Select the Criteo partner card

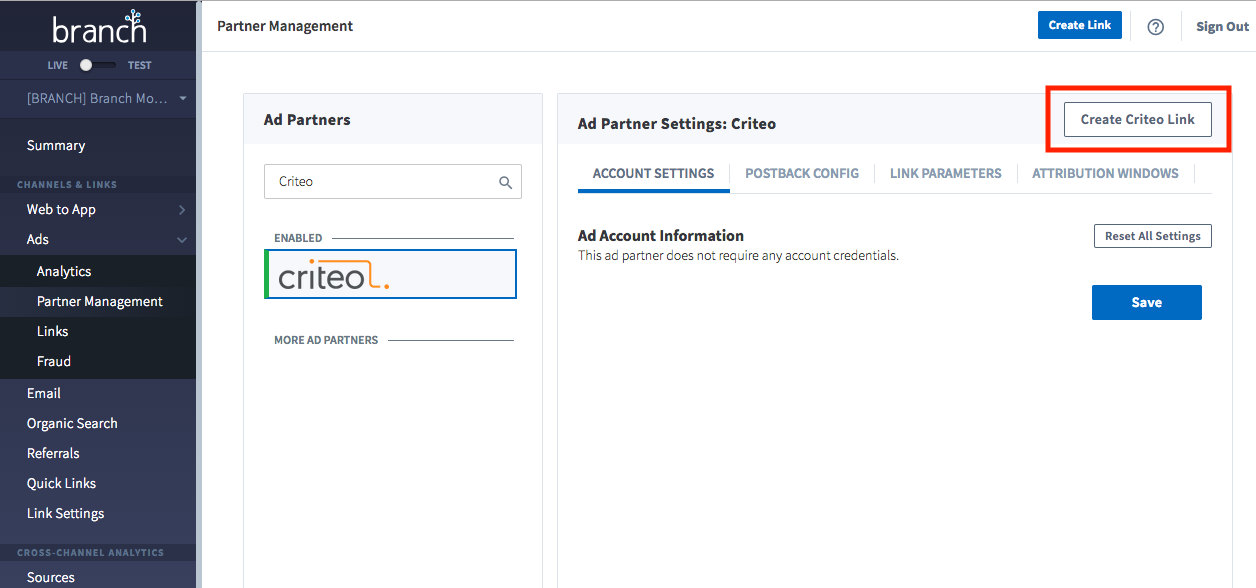391,274
